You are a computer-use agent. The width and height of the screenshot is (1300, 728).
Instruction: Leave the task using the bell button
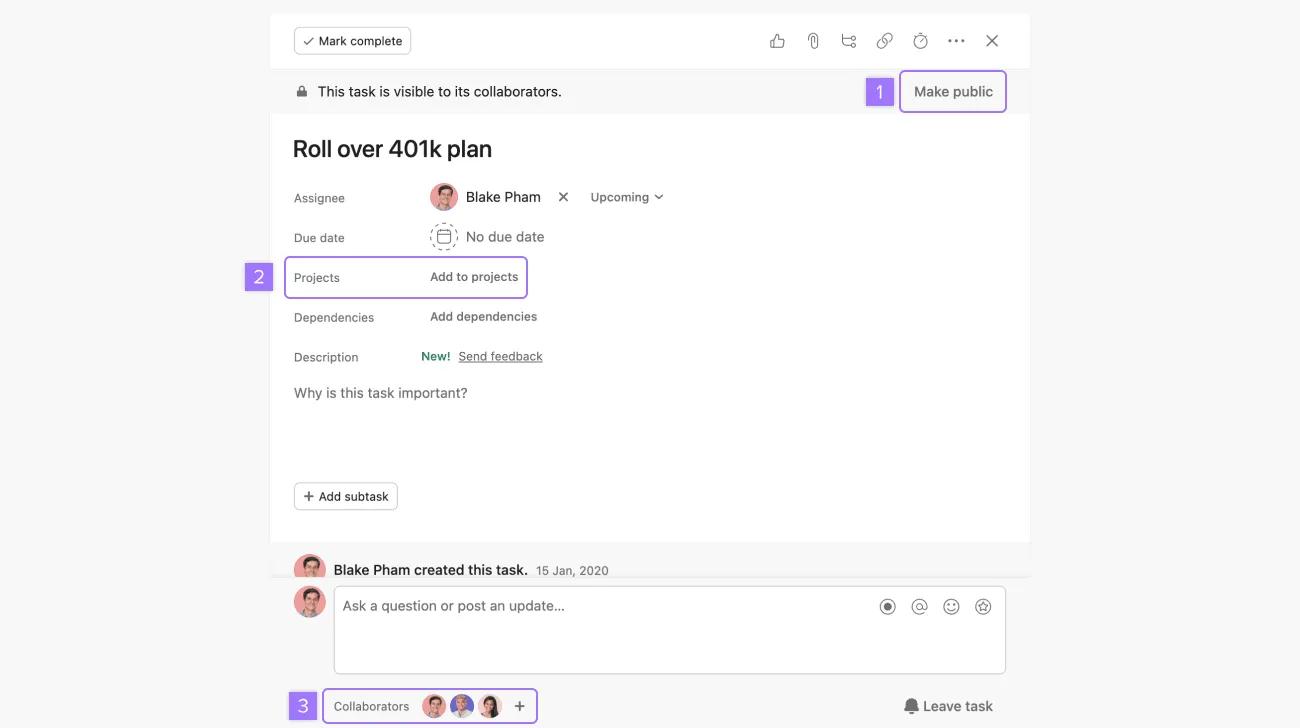(x=947, y=704)
